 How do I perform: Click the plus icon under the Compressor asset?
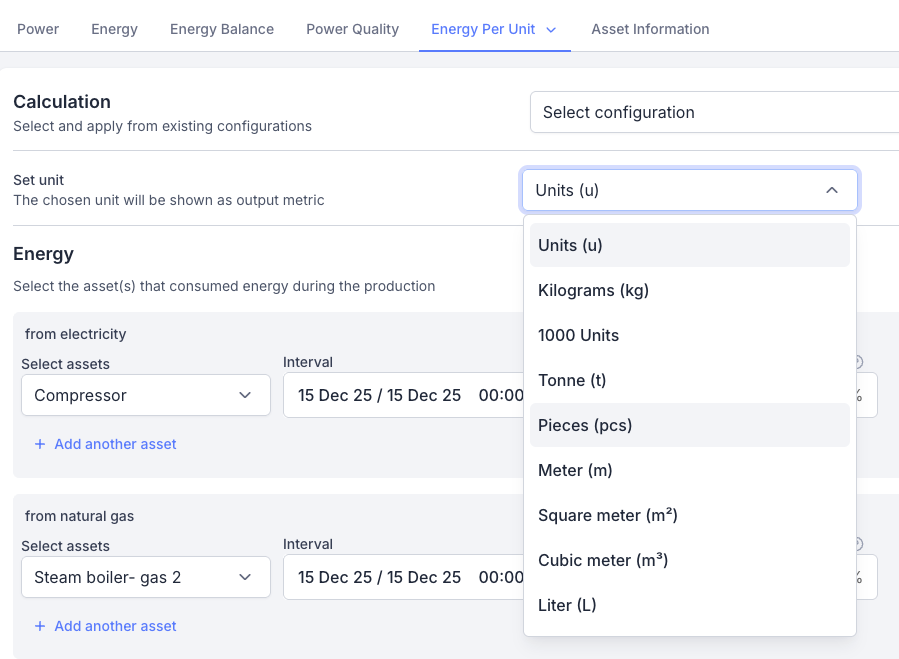pos(40,444)
